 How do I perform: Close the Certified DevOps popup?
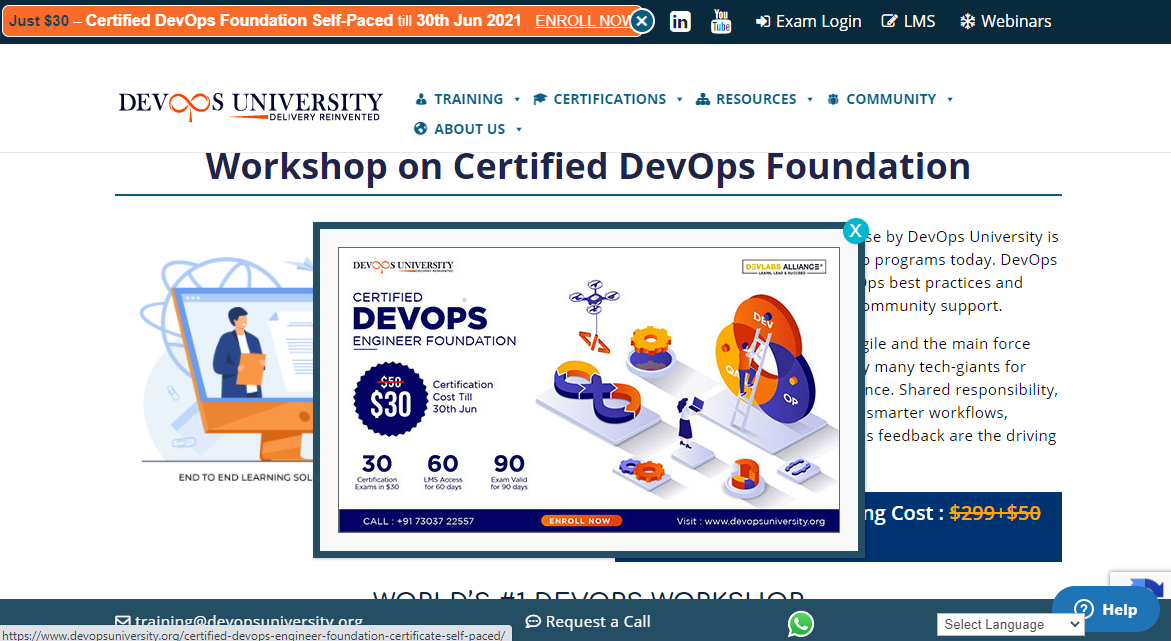(x=856, y=230)
